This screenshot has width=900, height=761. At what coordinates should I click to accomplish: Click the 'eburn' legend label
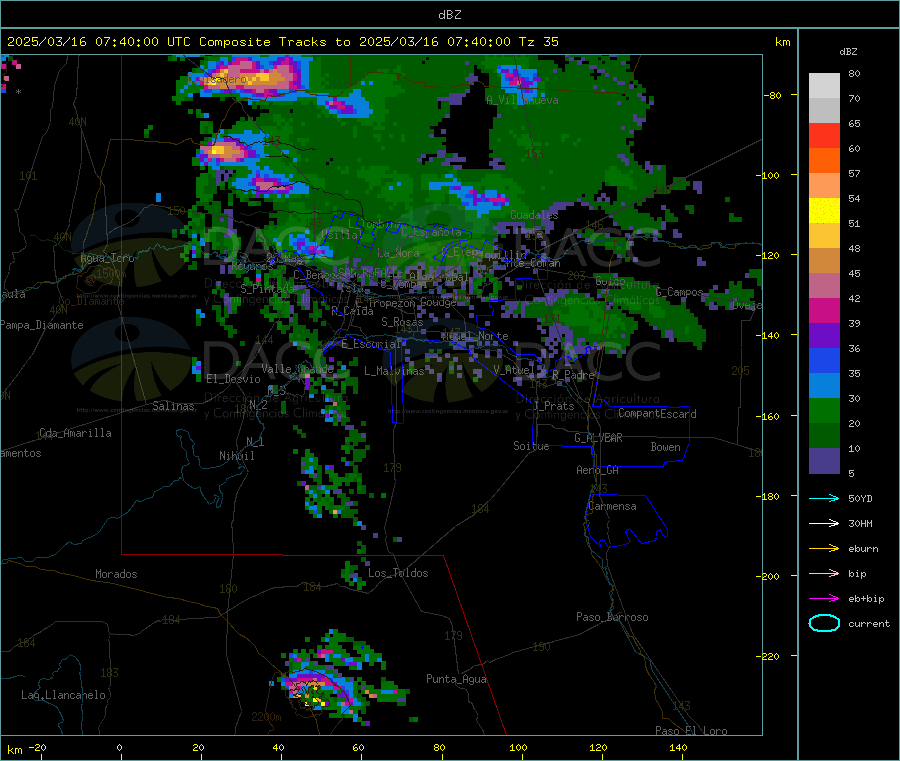(x=863, y=549)
